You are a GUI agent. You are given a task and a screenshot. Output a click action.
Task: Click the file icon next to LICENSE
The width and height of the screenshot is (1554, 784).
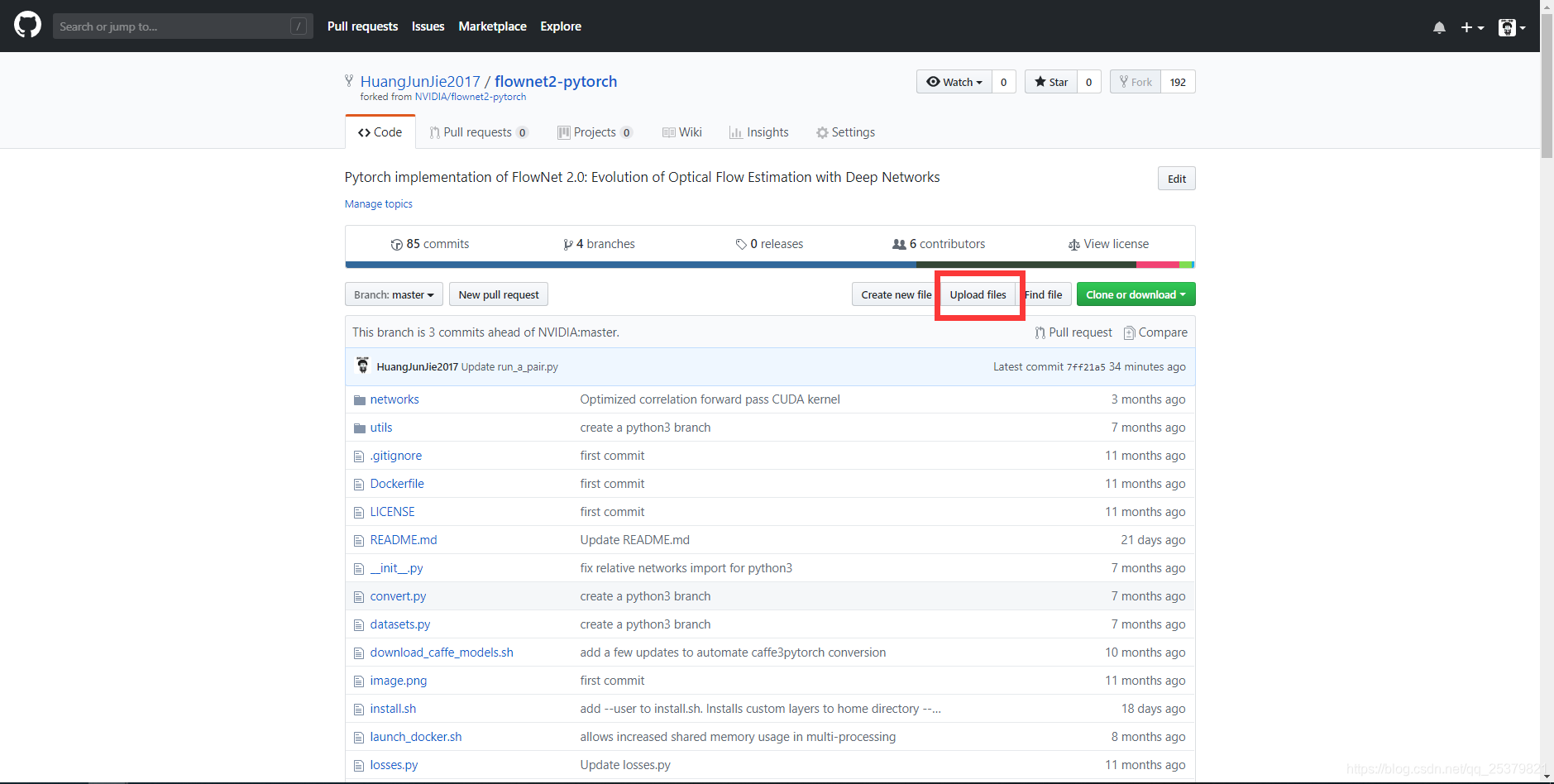[x=358, y=513]
